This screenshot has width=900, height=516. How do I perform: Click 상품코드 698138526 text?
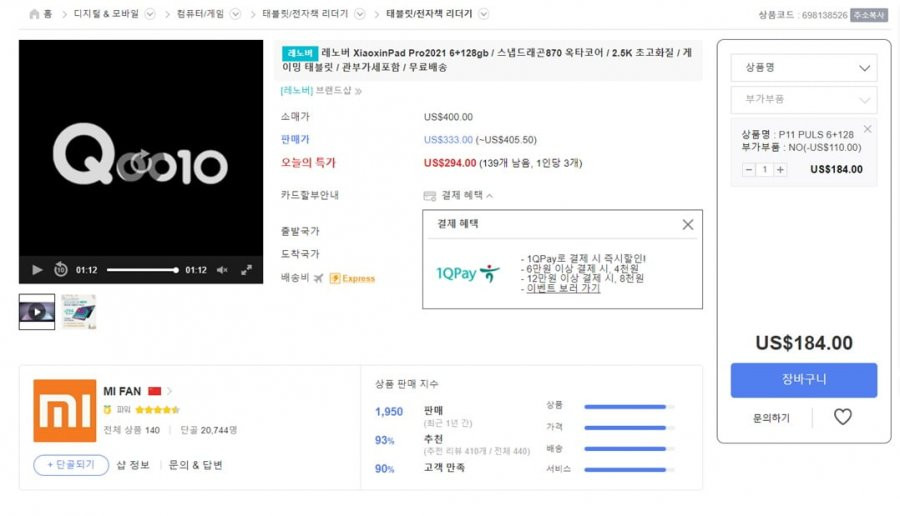tap(802, 15)
